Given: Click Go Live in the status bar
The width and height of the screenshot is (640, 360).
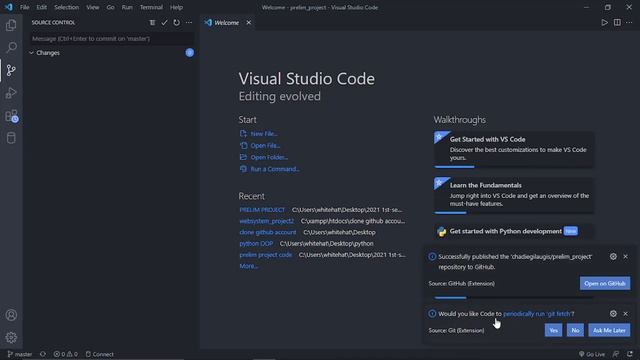Looking at the screenshot, I should pos(592,354).
